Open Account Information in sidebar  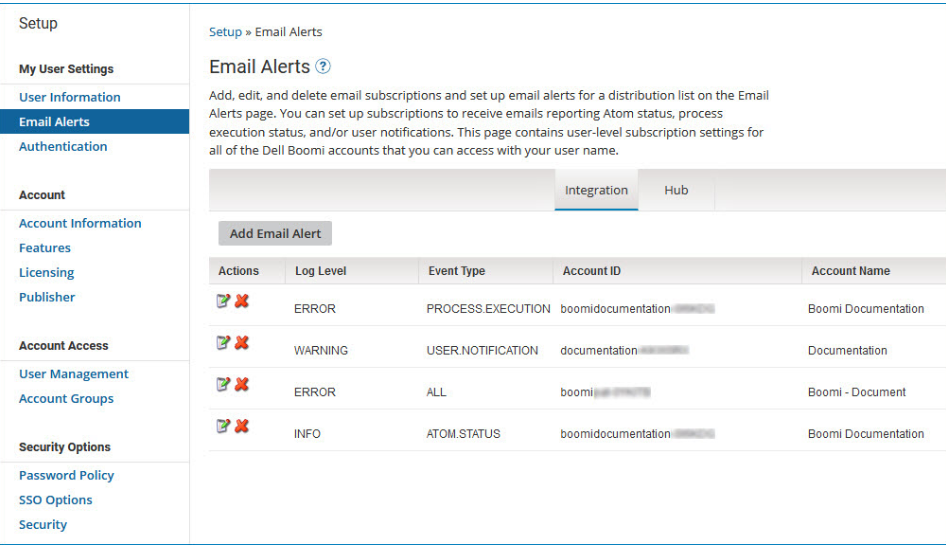click(80, 223)
